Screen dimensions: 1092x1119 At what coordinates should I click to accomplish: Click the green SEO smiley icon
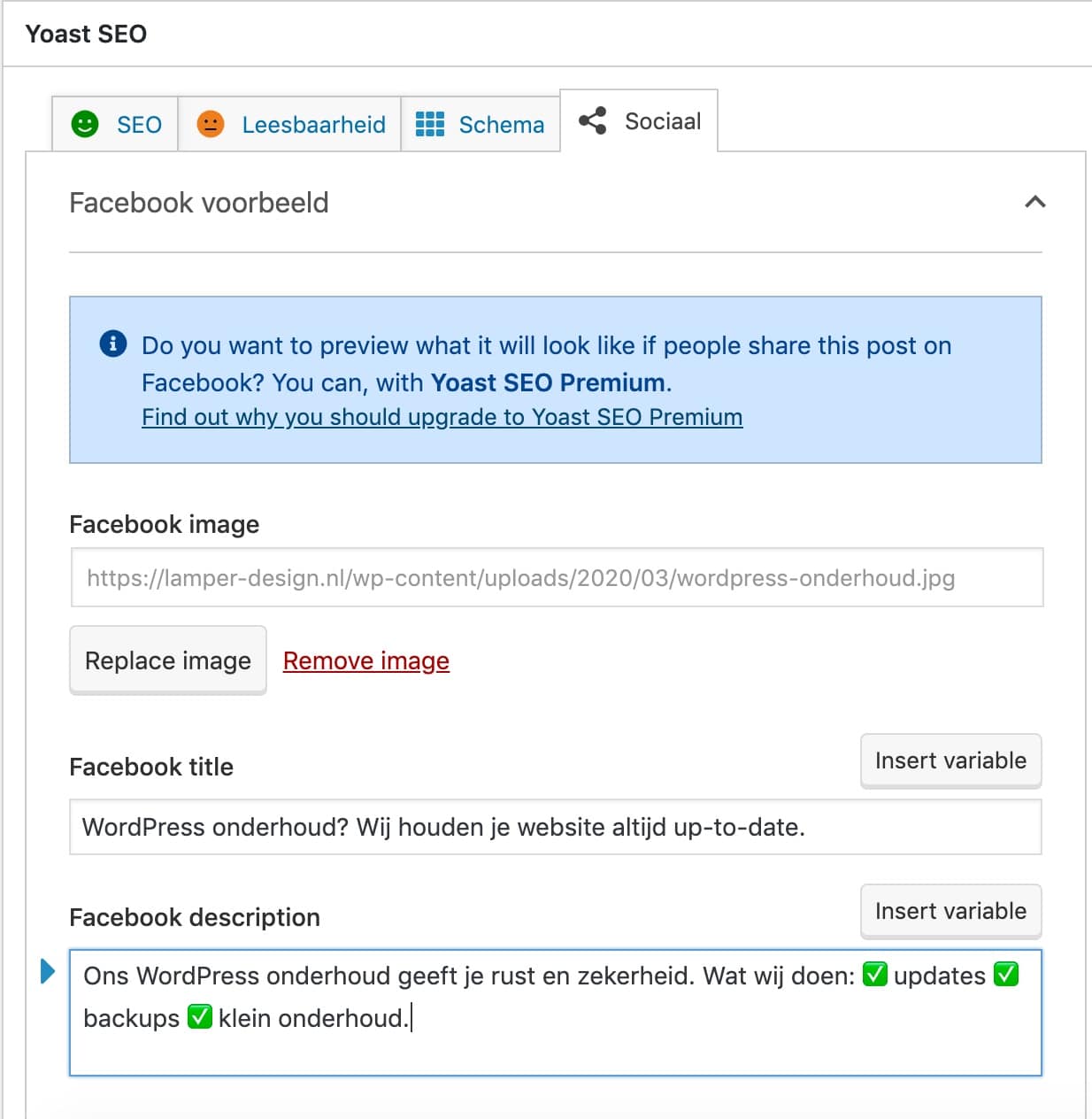click(85, 124)
